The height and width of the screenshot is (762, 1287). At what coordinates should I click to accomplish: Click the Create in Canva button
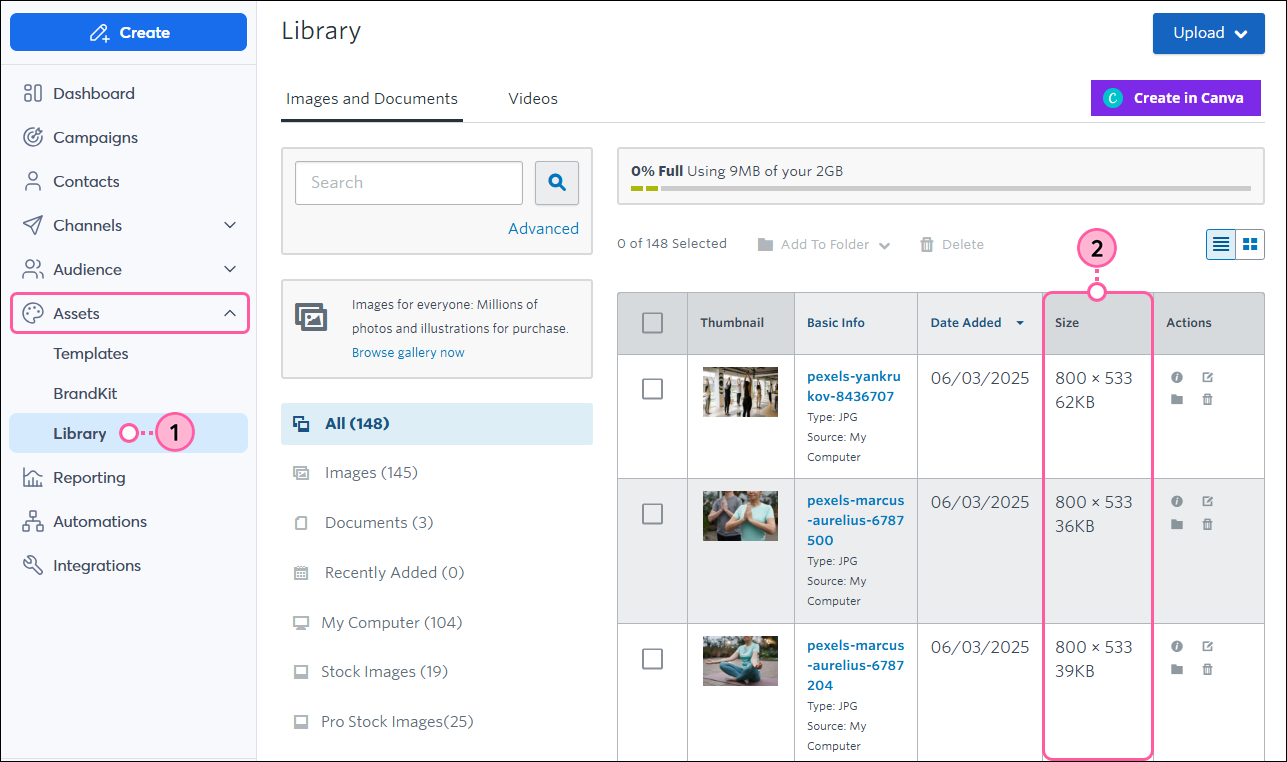[1175, 98]
